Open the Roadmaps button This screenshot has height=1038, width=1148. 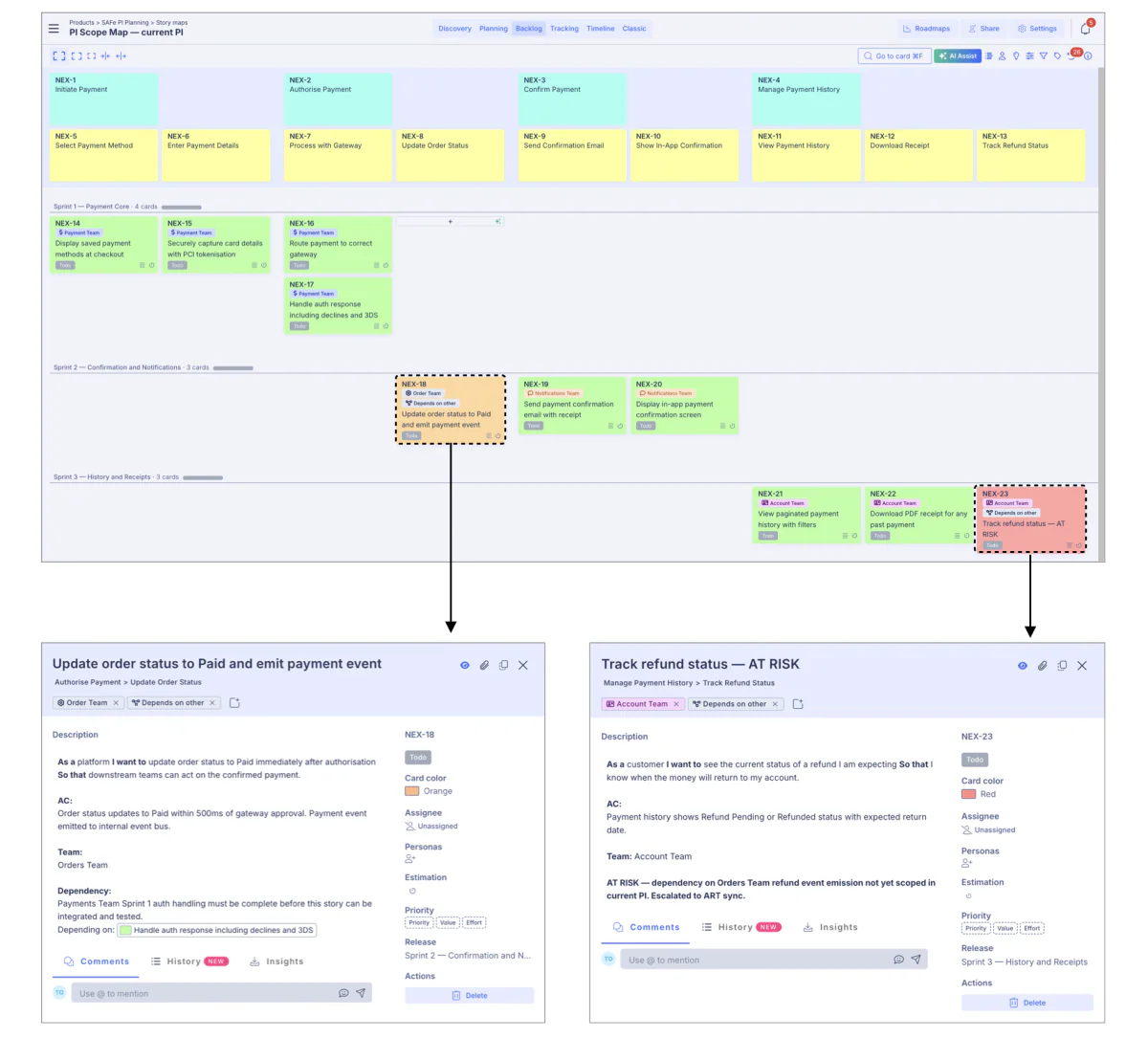(x=926, y=29)
